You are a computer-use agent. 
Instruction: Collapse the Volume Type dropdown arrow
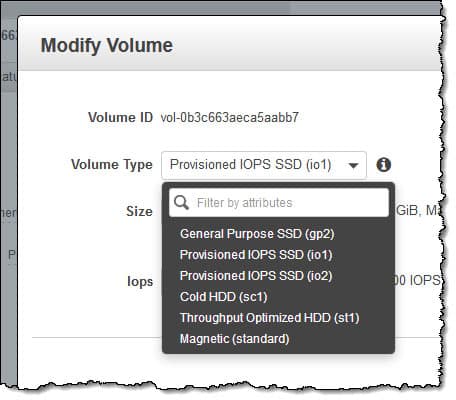(353, 165)
